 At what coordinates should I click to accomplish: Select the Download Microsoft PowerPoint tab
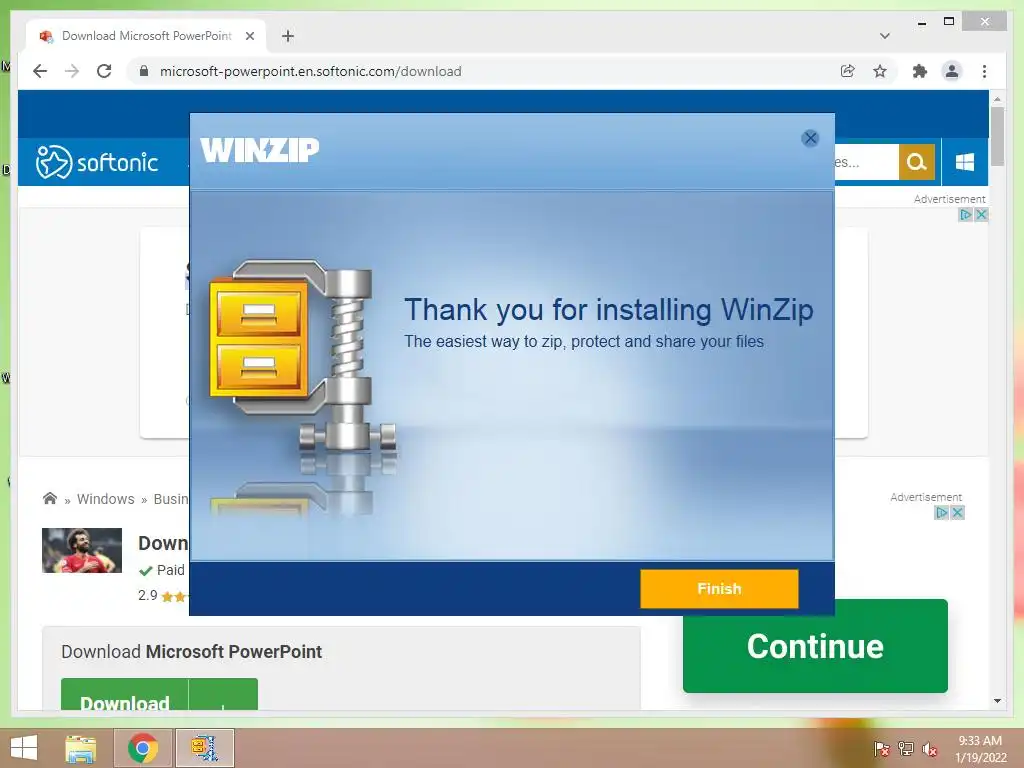146,36
